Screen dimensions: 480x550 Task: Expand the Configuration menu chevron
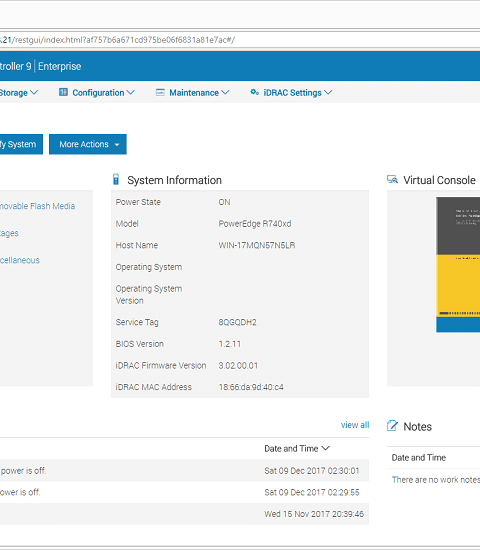[131, 92]
